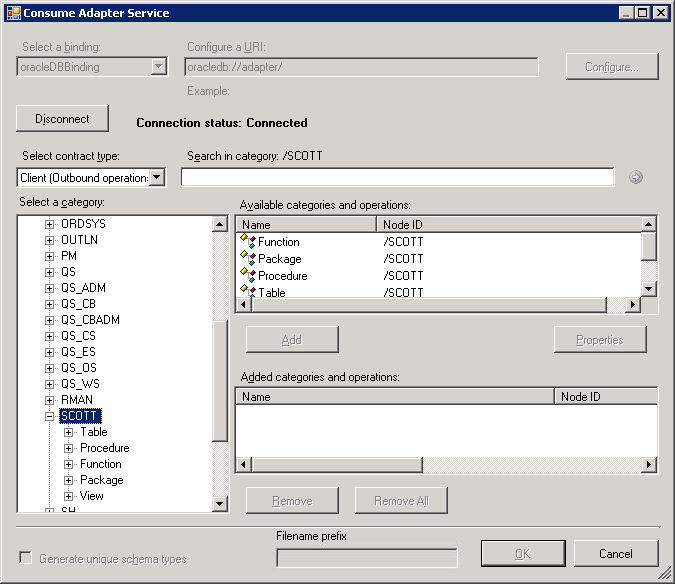Click the Configure a URI field
675x584 pixels.
point(361,67)
